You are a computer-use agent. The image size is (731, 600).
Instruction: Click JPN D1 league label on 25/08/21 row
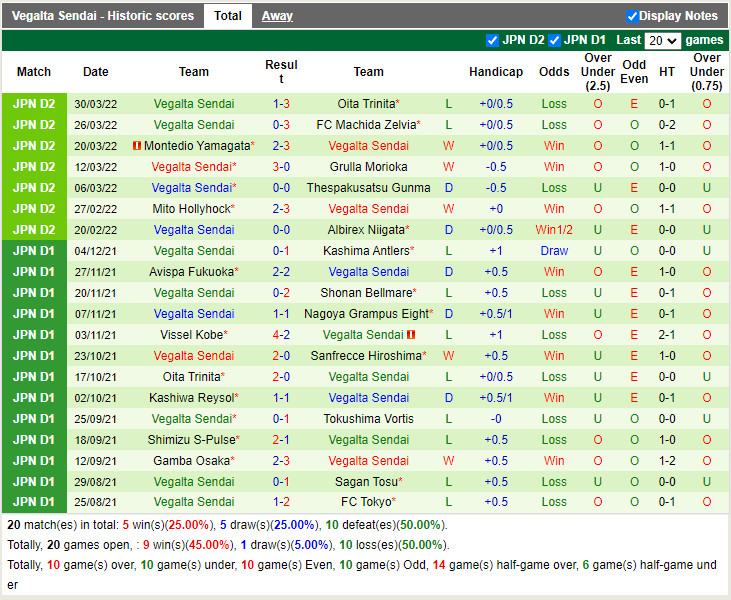34,502
